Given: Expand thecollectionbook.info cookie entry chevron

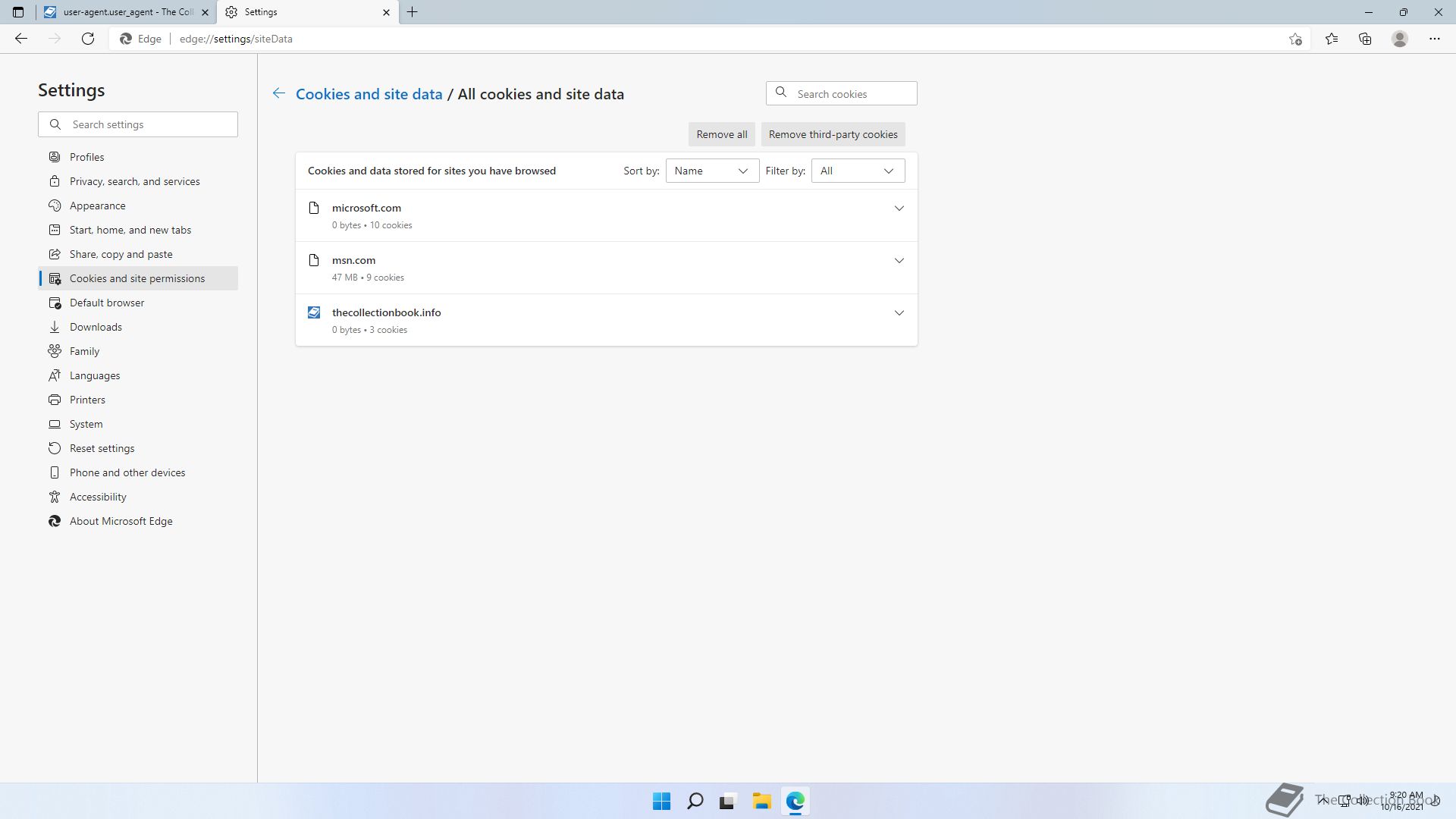Looking at the screenshot, I should [899, 312].
